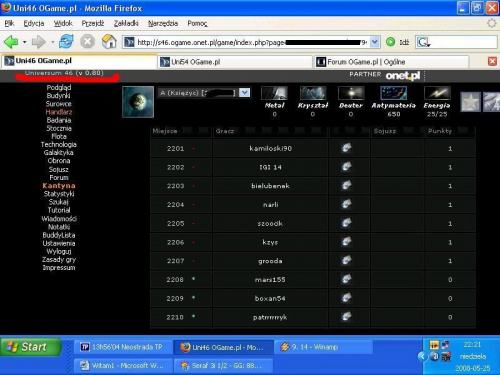This screenshot has height=375, width=500.
Task: Open the Zakładki menu
Action: click(x=126, y=23)
